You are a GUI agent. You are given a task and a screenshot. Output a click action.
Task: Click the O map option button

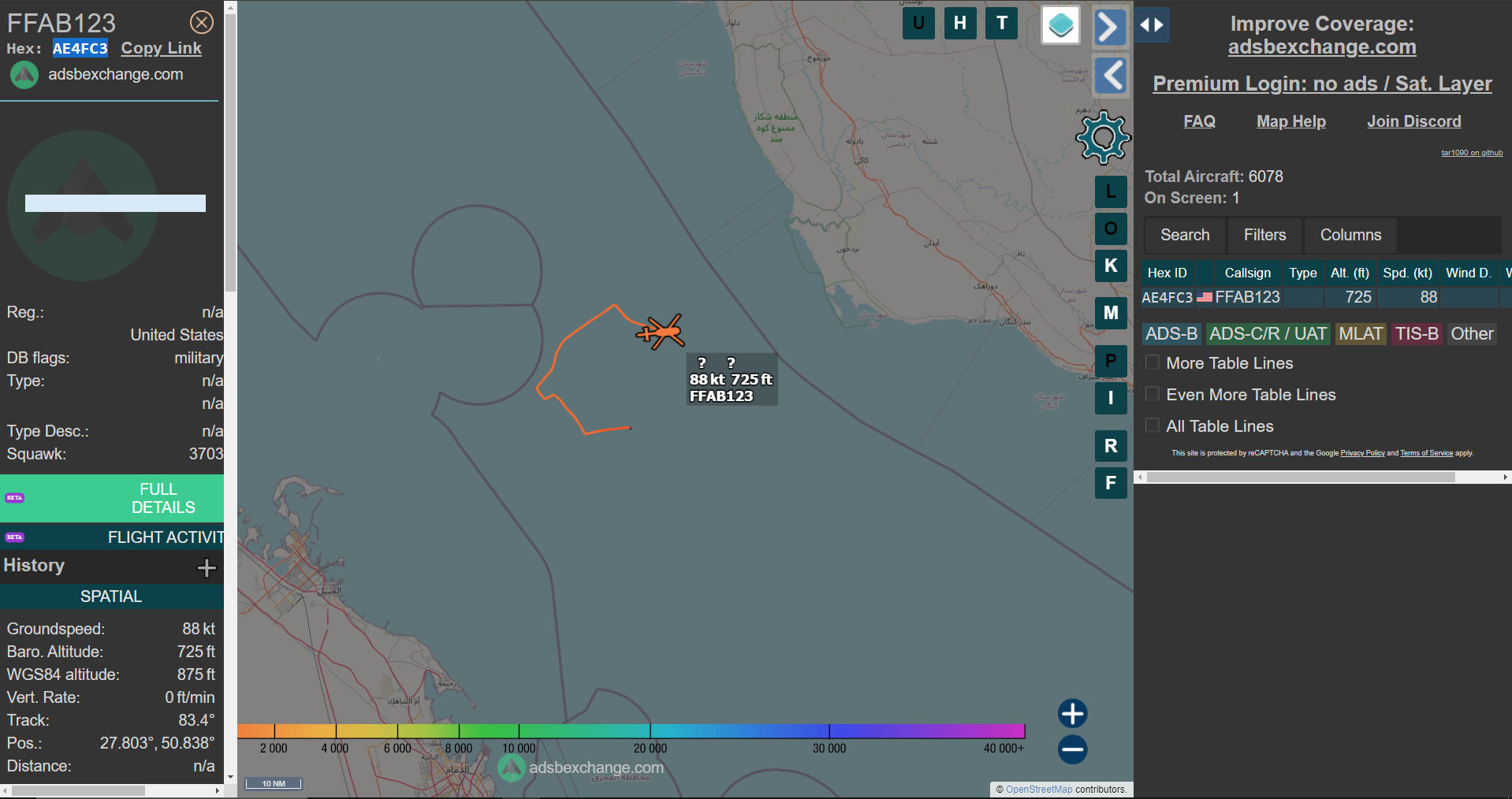click(1111, 229)
